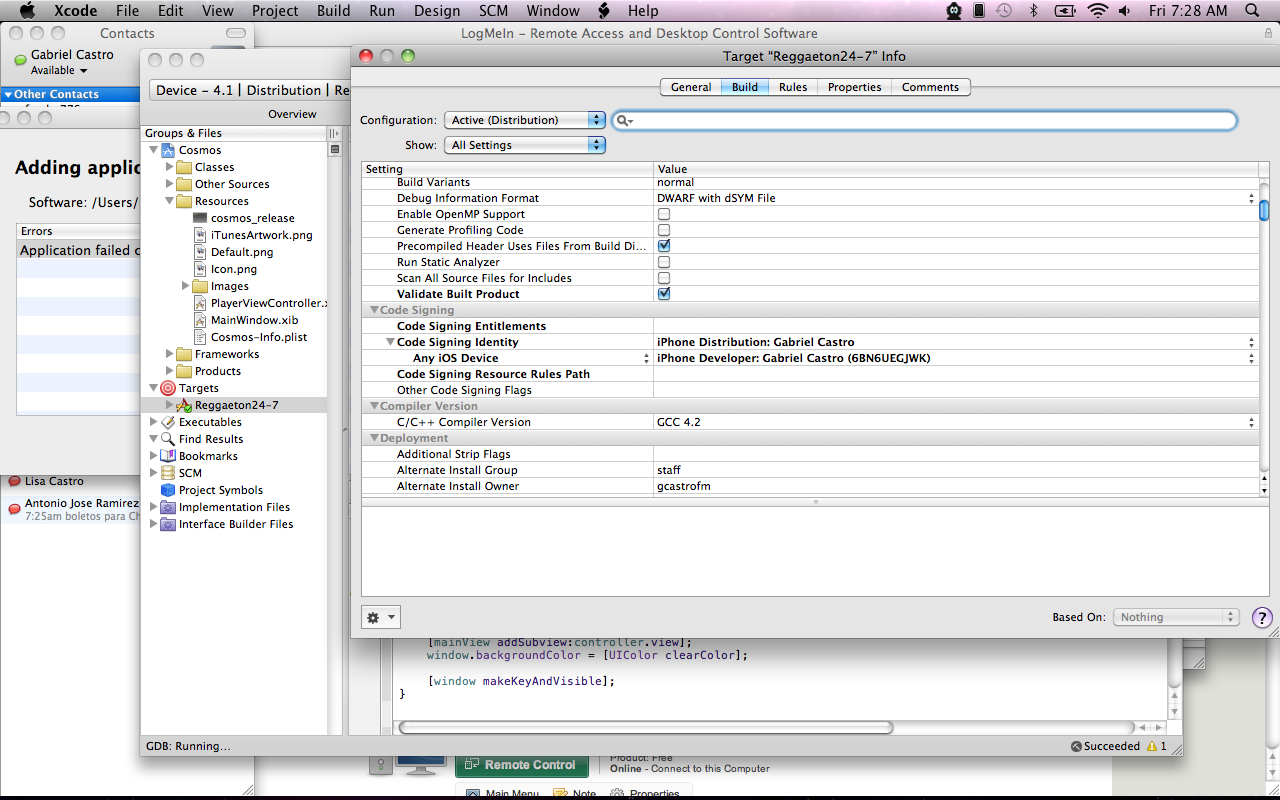Switch to the Comments tab

pyautogui.click(x=930, y=87)
